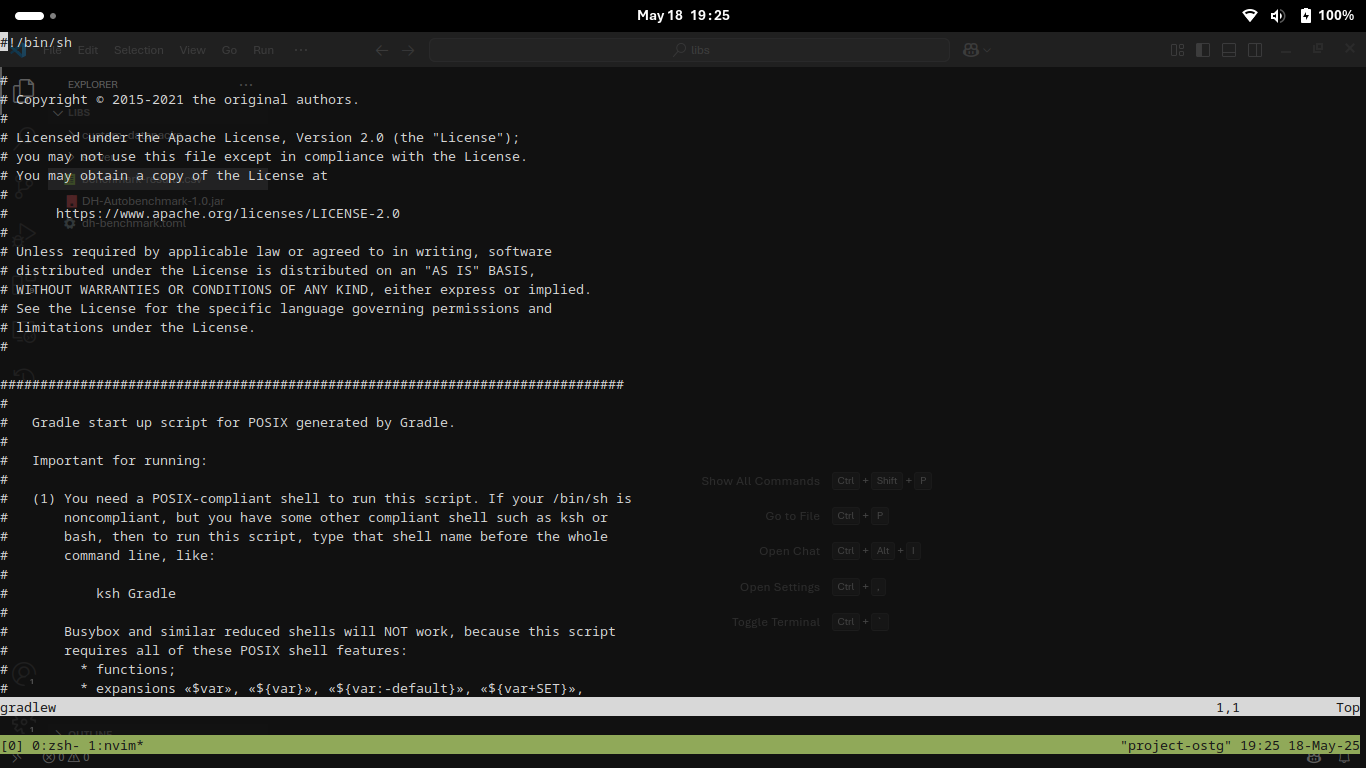The image size is (1366, 768).
Task: Click the "Important for running:" comment line
Action: pyautogui.click(x=120, y=460)
